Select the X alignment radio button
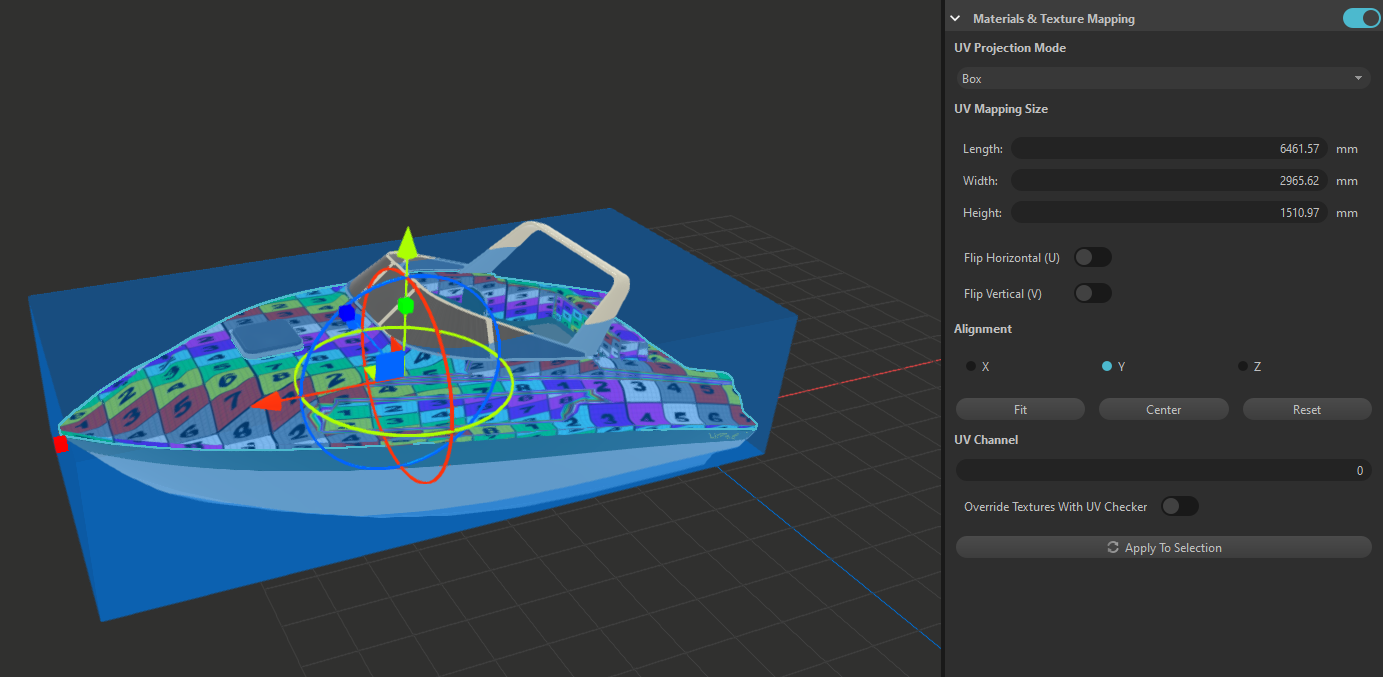Screen dimensions: 1383x677 click(x=971, y=367)
